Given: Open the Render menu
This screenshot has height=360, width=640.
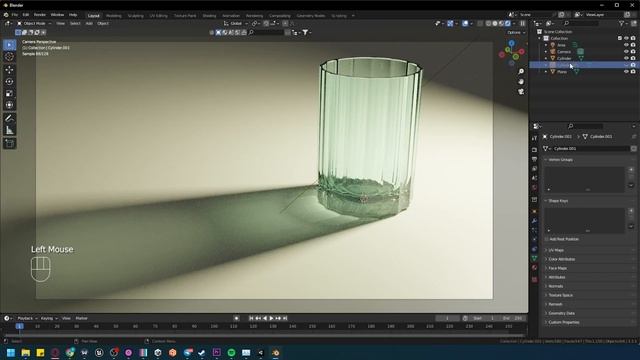Looking at the screenshot, I should 40,15.
